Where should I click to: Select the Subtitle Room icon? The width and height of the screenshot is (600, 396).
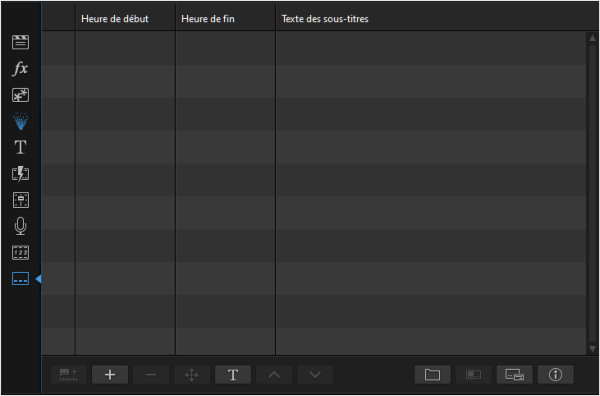click(20, 279)
